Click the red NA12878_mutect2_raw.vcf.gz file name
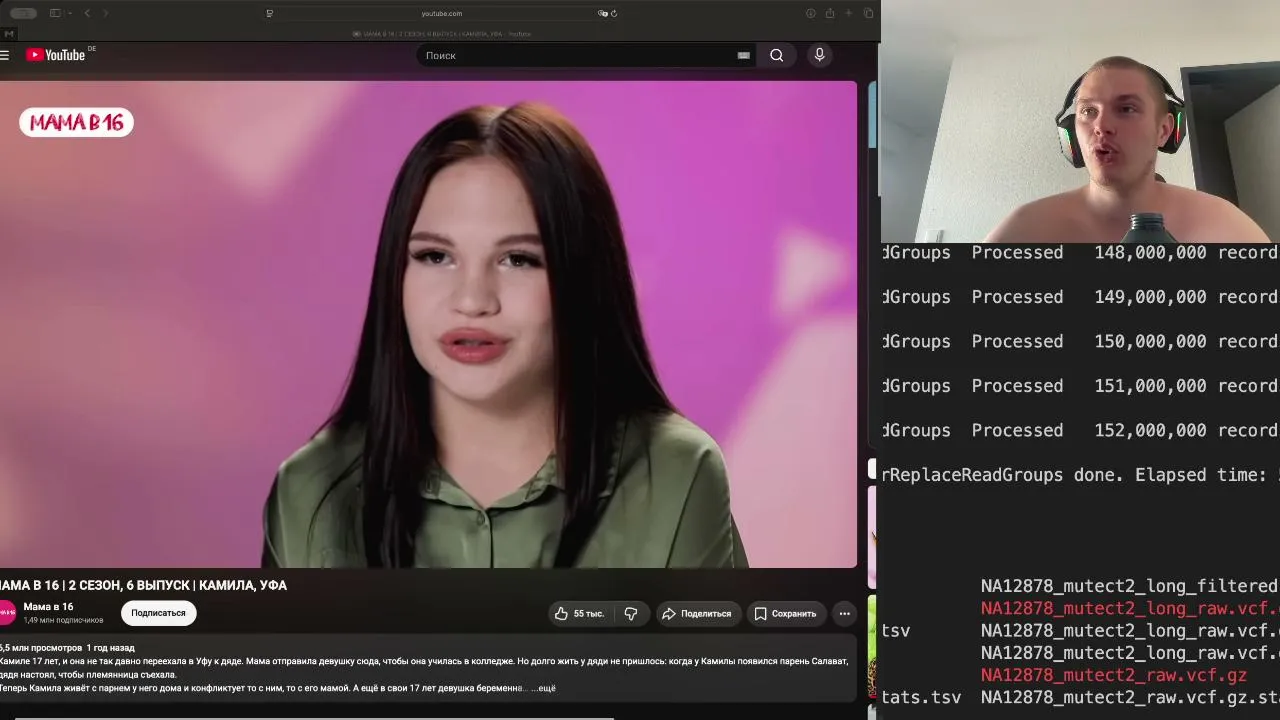This screenshot has width=1280, height=720. (x=1114, y=675)
